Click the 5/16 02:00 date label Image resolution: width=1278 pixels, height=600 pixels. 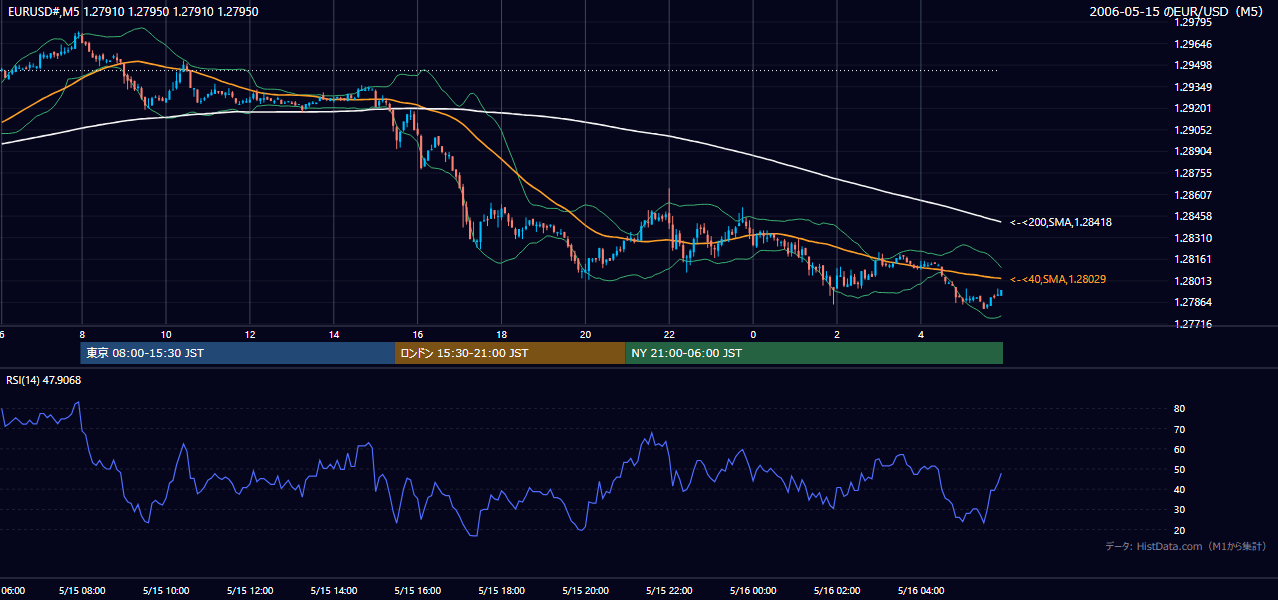(837, 590)
